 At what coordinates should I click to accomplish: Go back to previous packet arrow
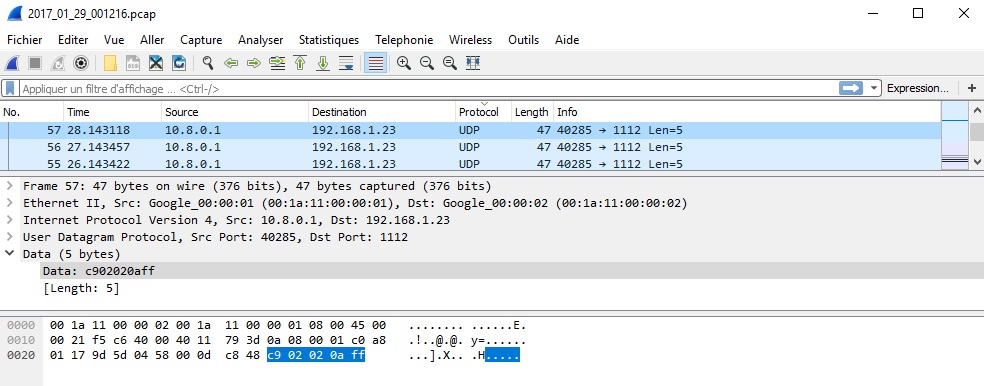pos(231,63)
